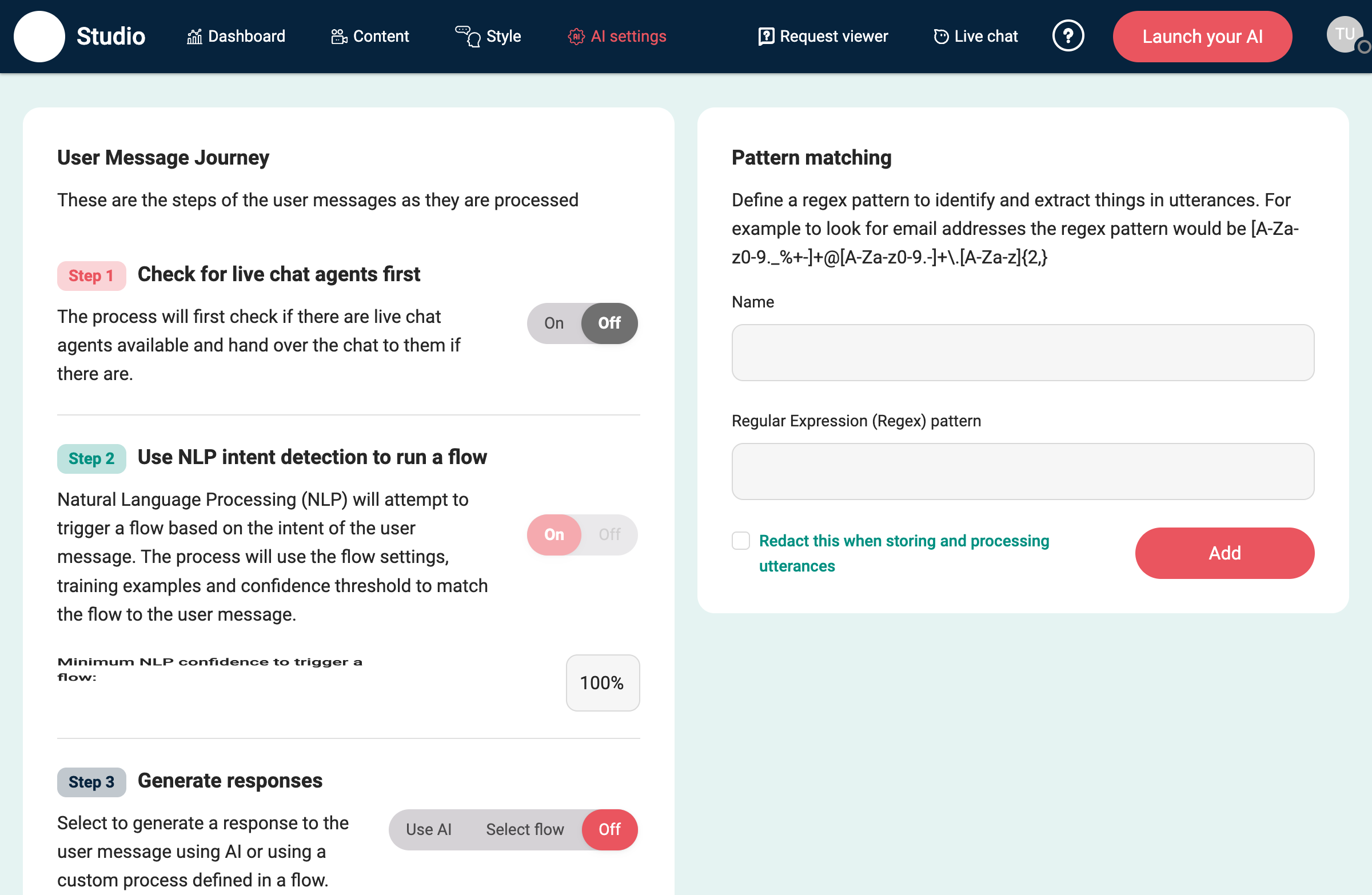This screenshot has height=895, width=1372.
Task: Click the Studio logo circle
Action: click(39, 36)
